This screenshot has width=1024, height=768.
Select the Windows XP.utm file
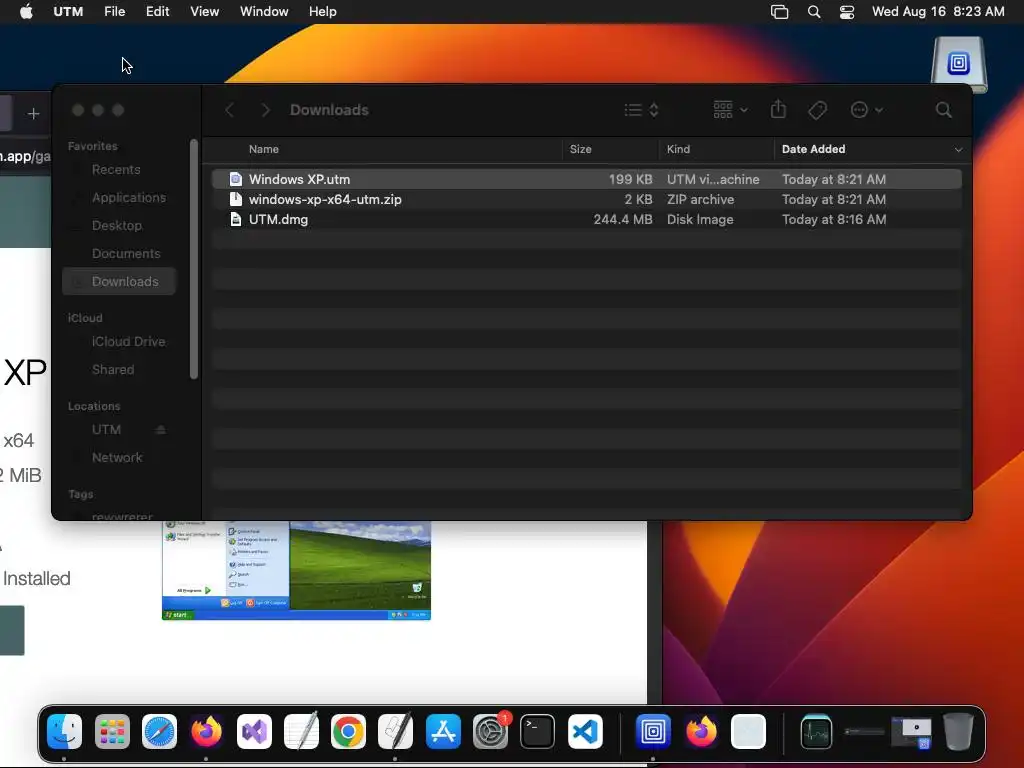pos(586,179)
